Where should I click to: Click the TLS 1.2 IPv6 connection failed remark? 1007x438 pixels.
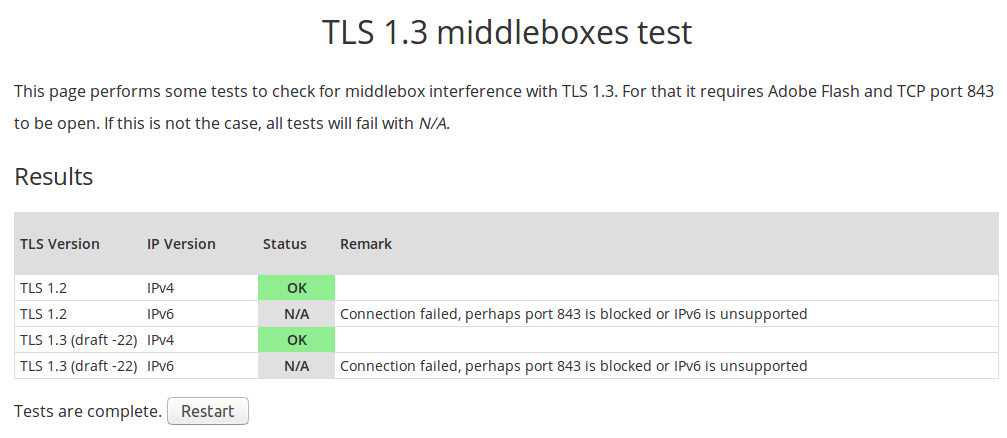[x=574, y=314]
